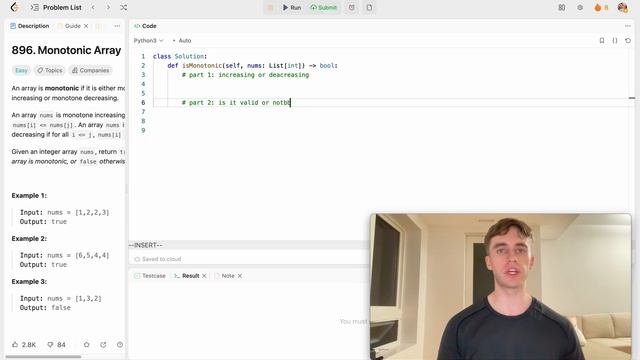Star the problem as favorite
640x360 pixels.
[x=87, y=344]
